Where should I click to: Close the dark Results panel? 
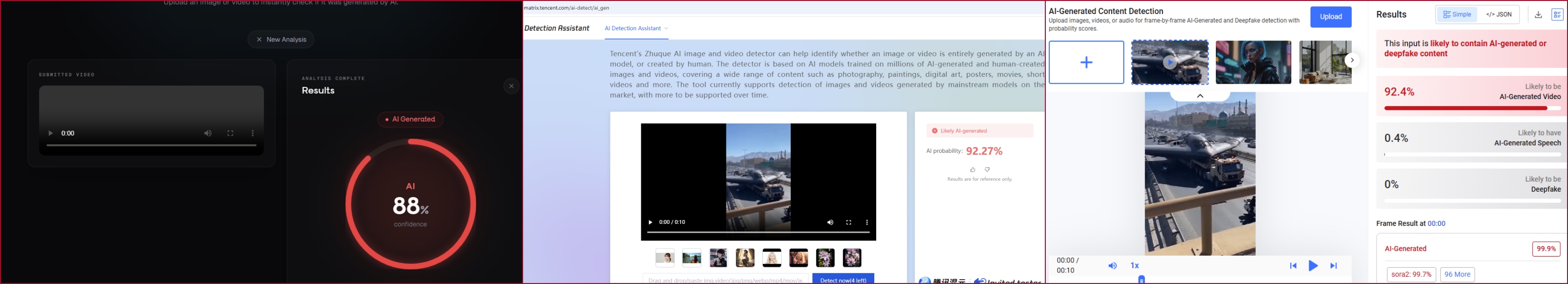pyautogui.click(x=511, y=86)
